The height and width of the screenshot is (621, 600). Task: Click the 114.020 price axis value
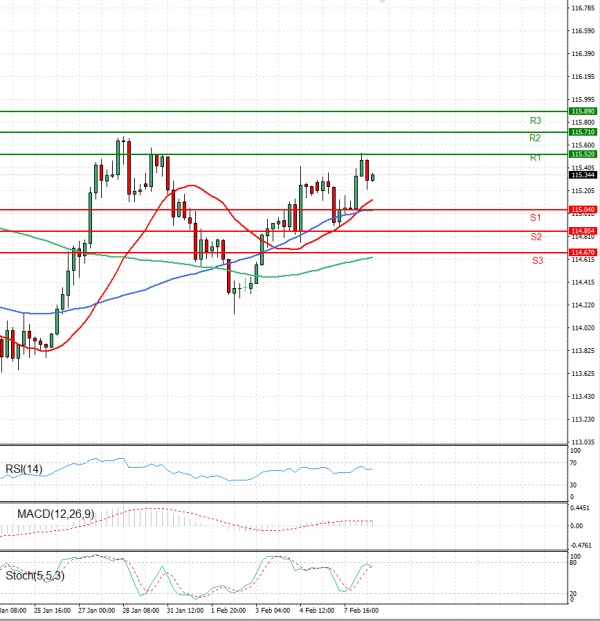583,328
